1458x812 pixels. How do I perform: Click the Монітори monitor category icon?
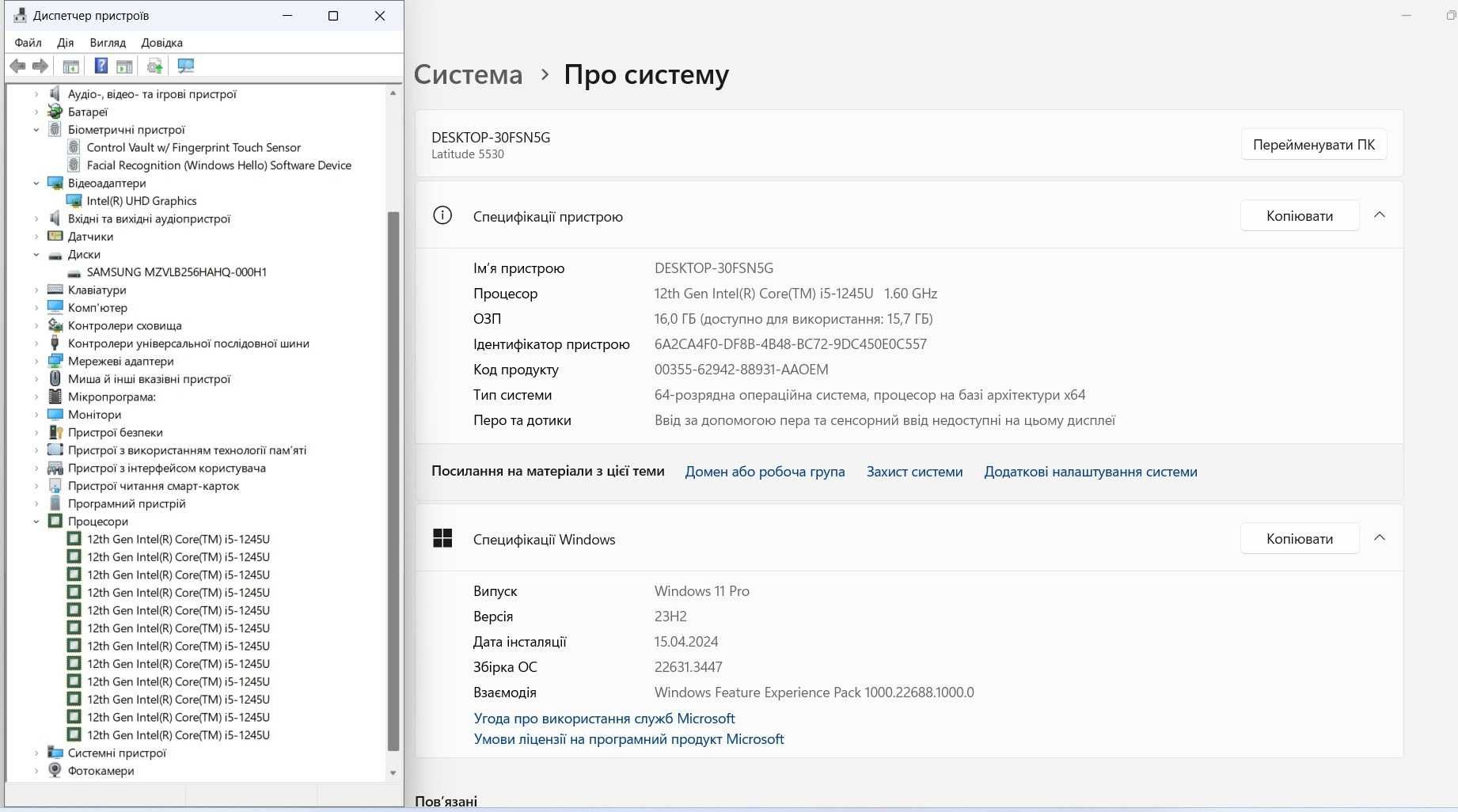(x=55, y=415)
